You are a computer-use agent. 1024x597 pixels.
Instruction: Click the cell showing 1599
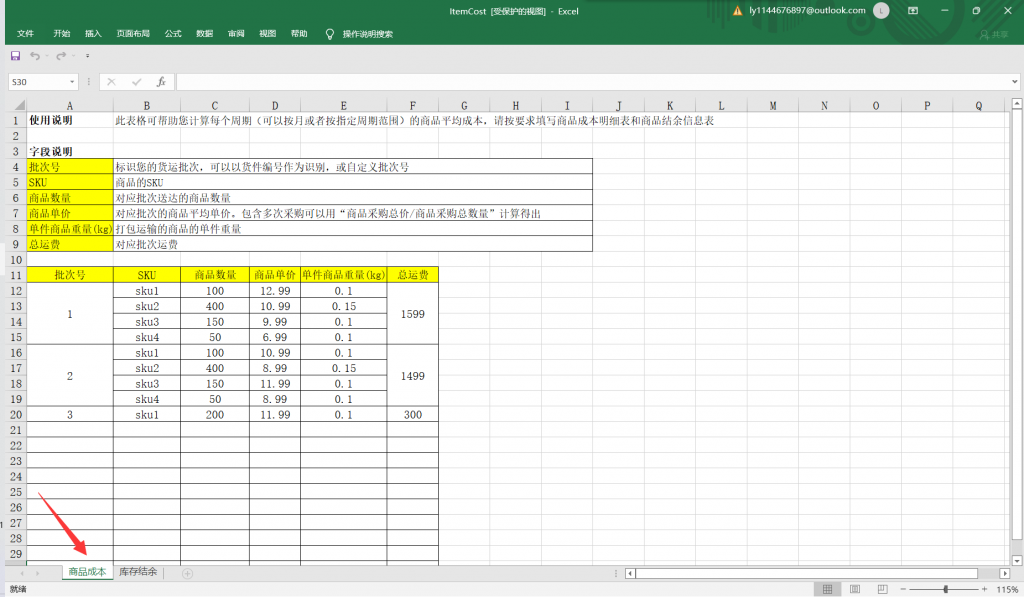413,314
